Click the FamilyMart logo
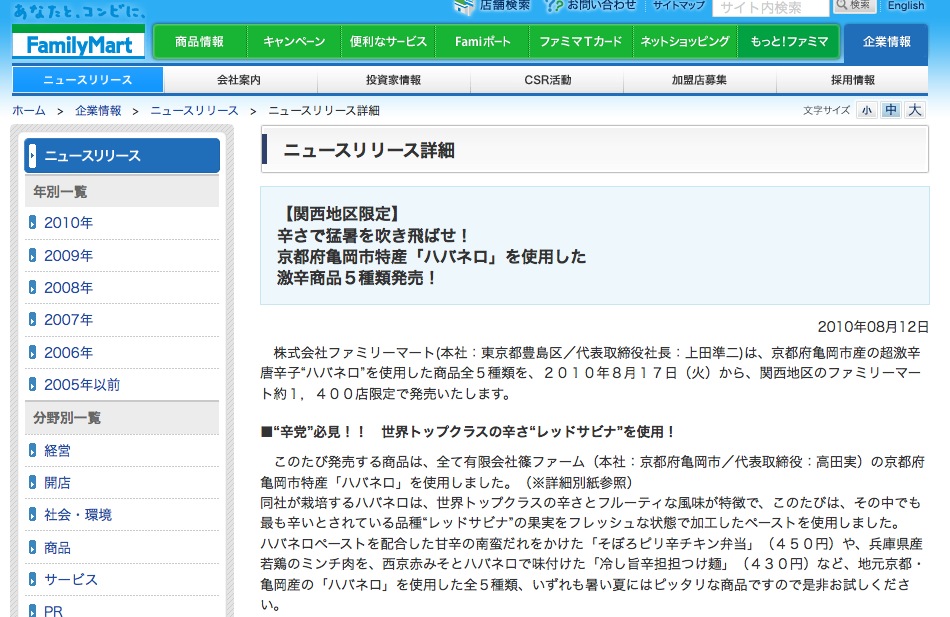Image resolution: width=950 pixels, height=617 pixels. click(78, 44)
